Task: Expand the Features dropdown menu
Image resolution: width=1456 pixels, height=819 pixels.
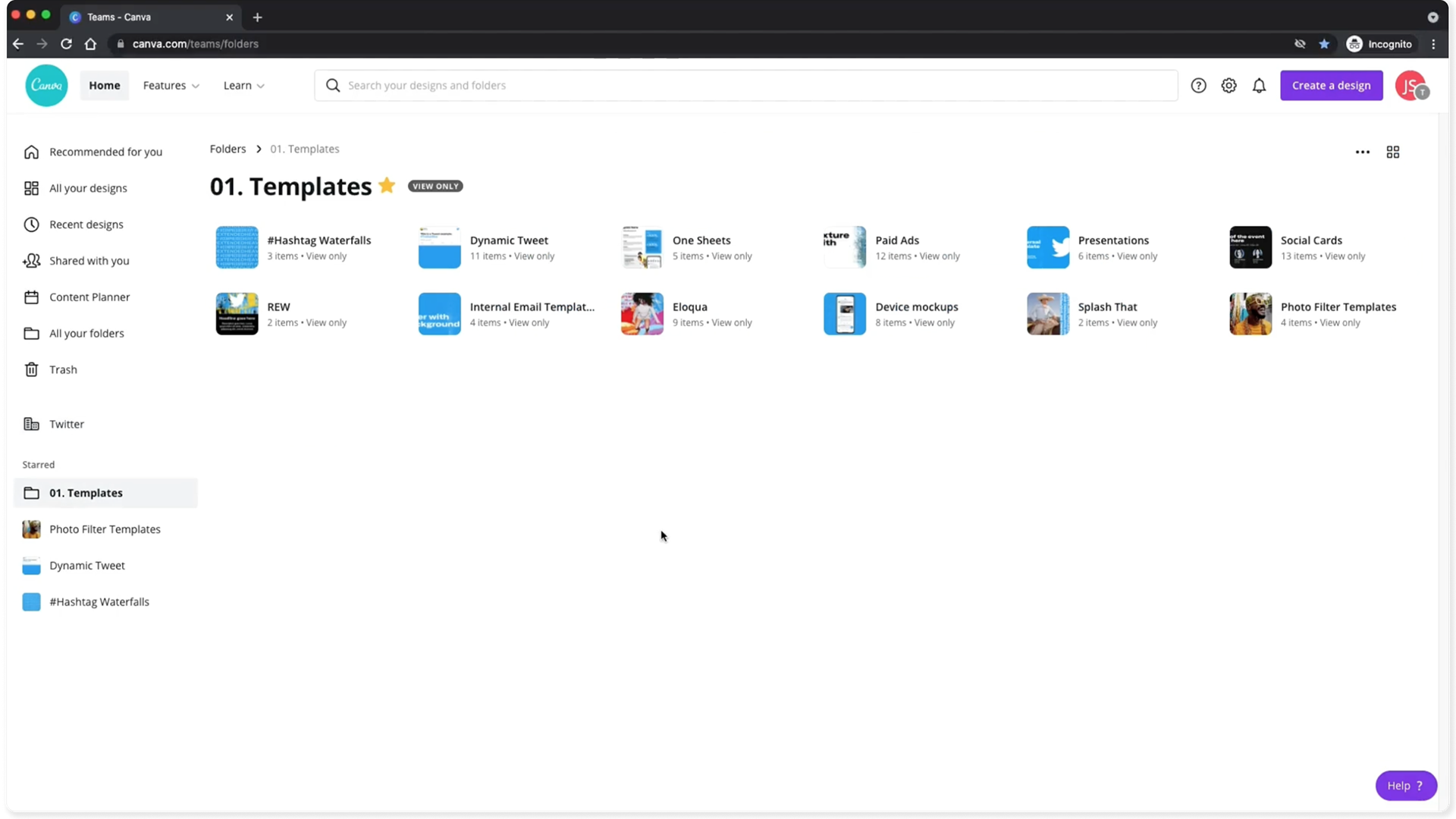Action: 171,86
